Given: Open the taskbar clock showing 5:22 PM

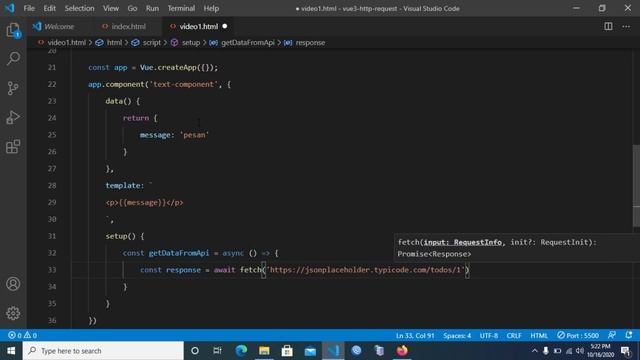Looking at the screenshot, I should pyautogui.click(x=600, y=351).
